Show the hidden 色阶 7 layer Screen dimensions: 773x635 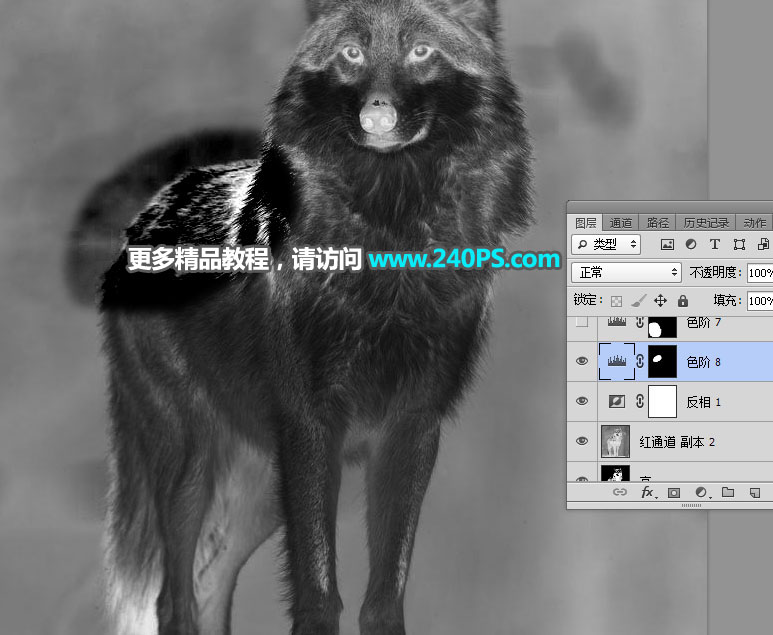[582, 323]
